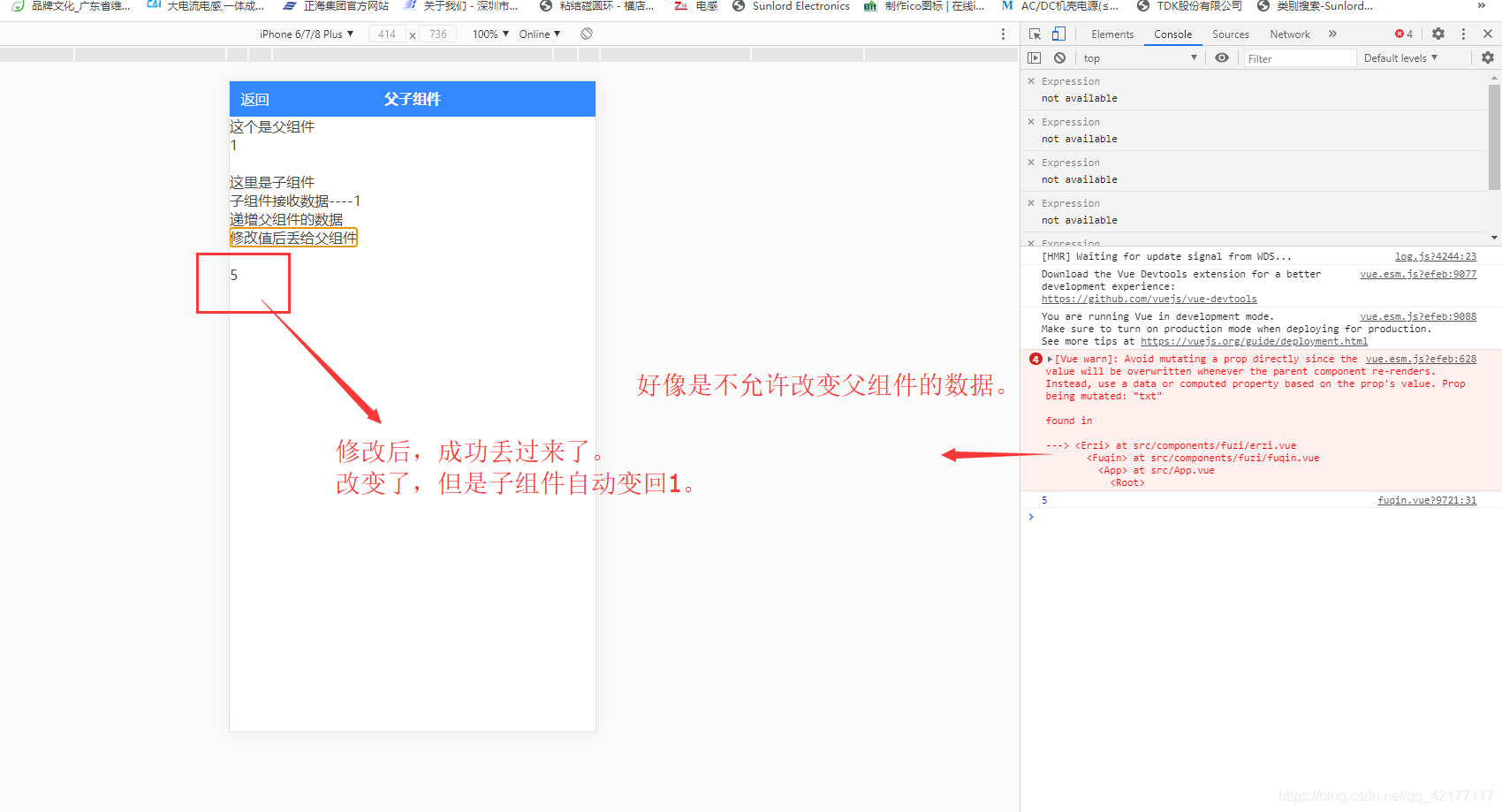Open the 大电流电感一体成 bookmark
1502x812 pixels.
[205, 6]
